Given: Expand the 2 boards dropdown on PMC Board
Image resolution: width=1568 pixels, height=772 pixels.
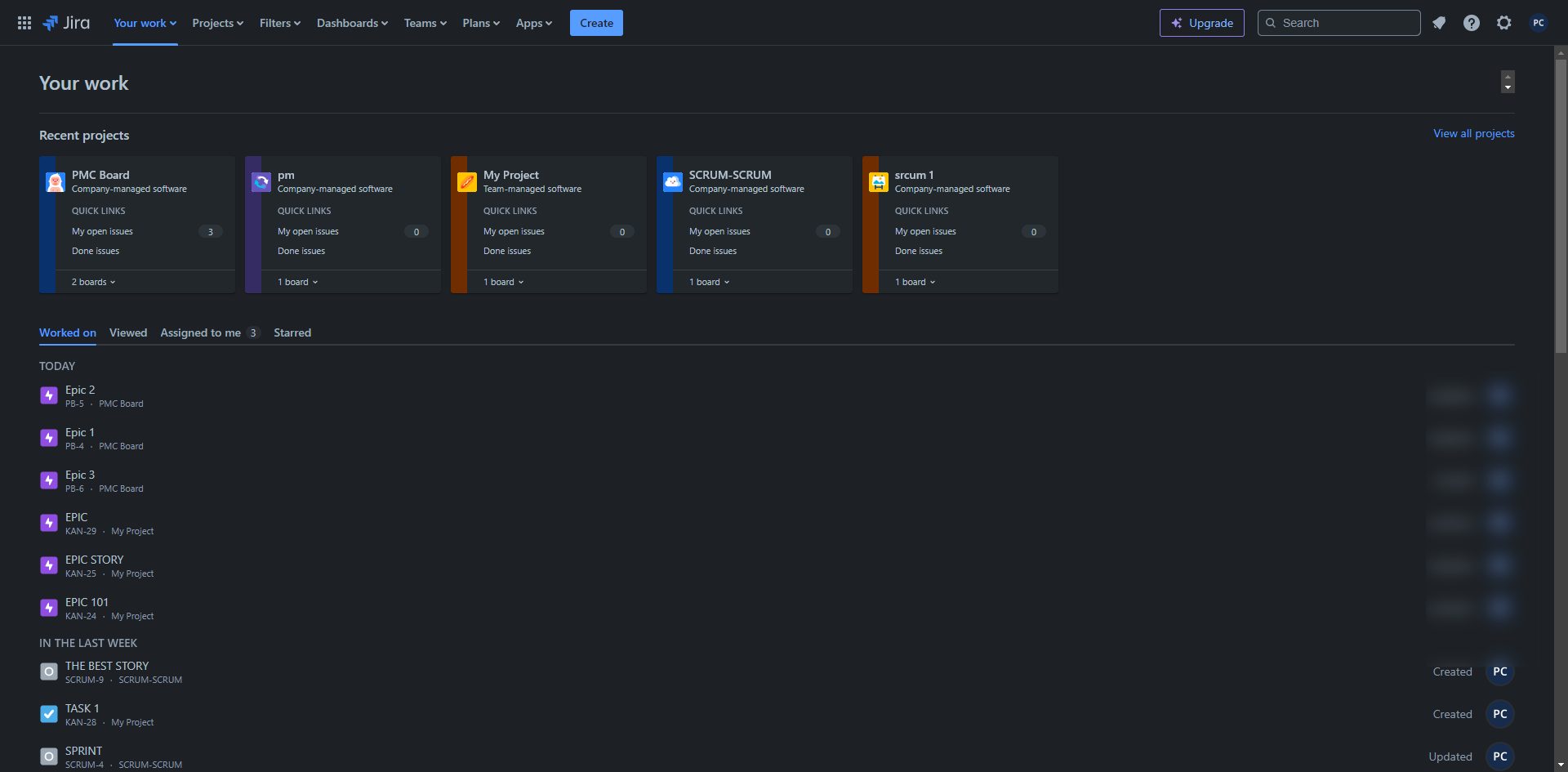Looking at the screenshot, I should [x=94, y=282].
